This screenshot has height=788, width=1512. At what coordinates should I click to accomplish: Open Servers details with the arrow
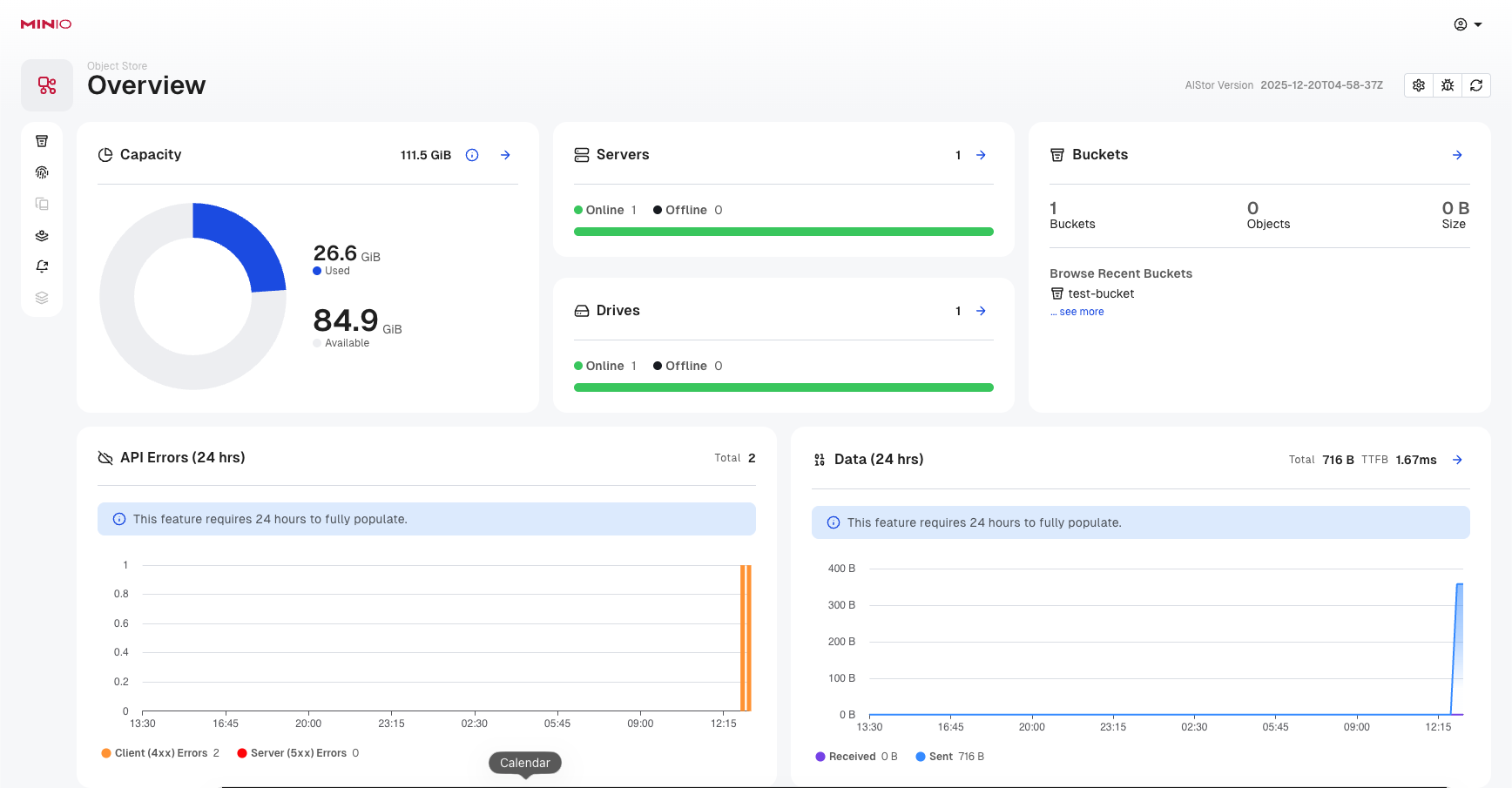pos(981,155)
